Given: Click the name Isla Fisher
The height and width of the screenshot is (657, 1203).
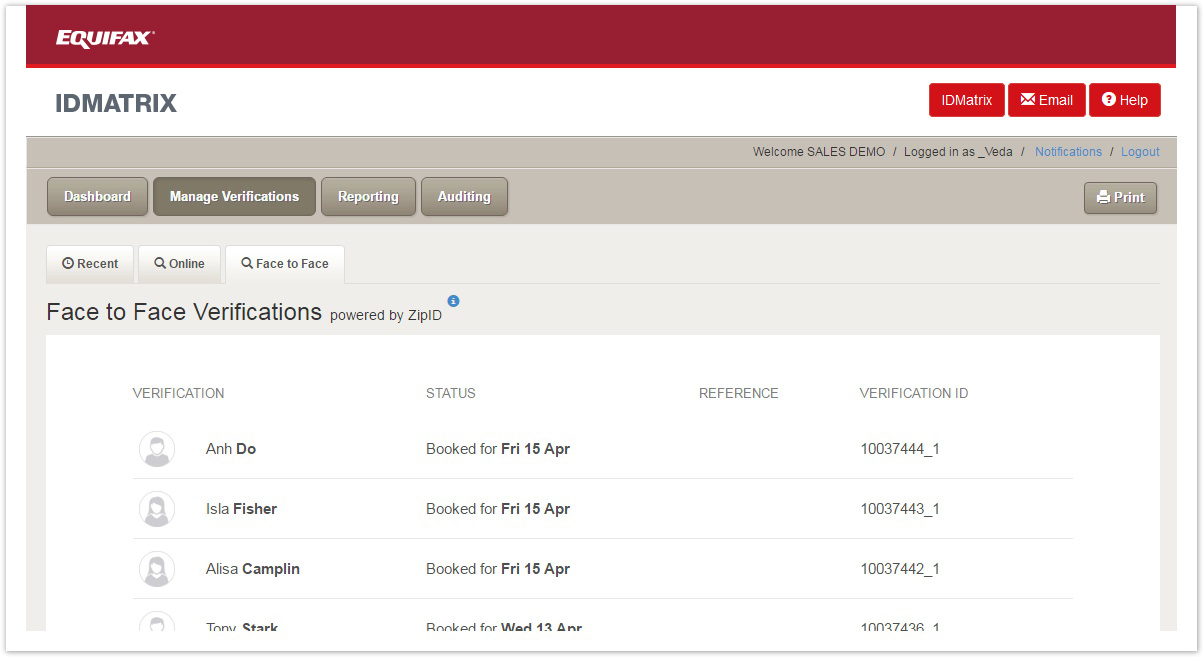Looking at the screenshot, I should (x=241, y=509).
